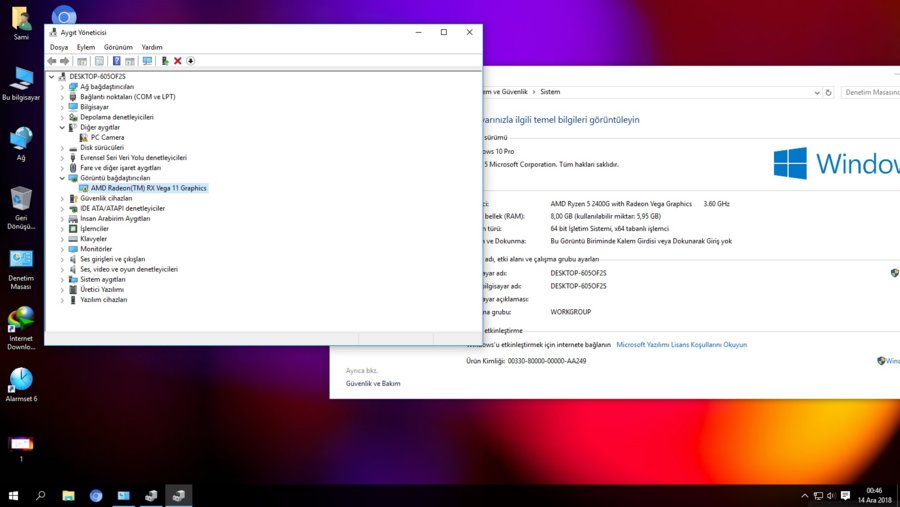Select Bağlantı noktaları (COM ve LPT)
Image resolution: width=900 pixels, height=507 pixels.
tap(128, 97)
